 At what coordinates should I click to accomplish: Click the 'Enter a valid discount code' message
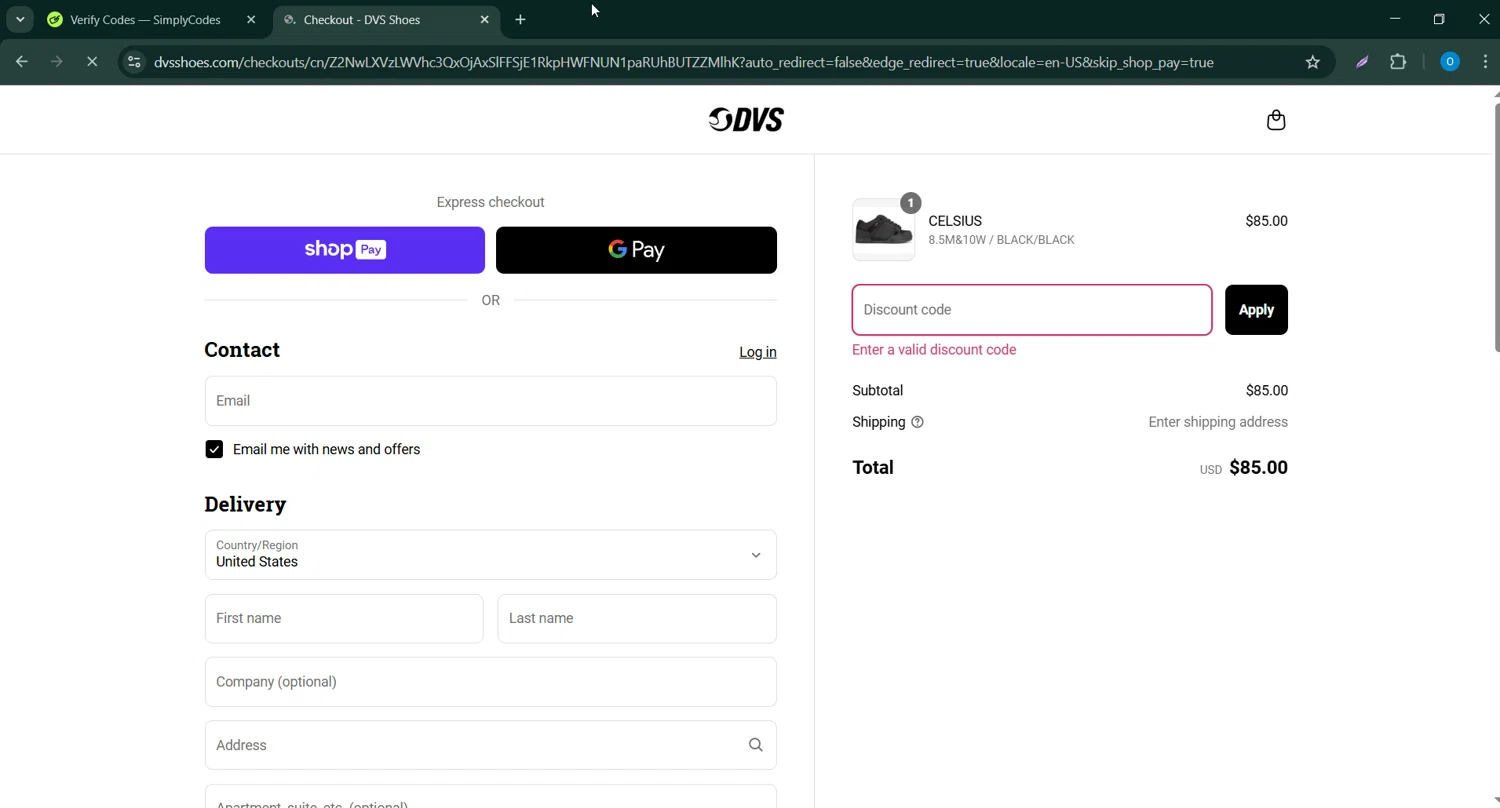(x=934, y=350)
